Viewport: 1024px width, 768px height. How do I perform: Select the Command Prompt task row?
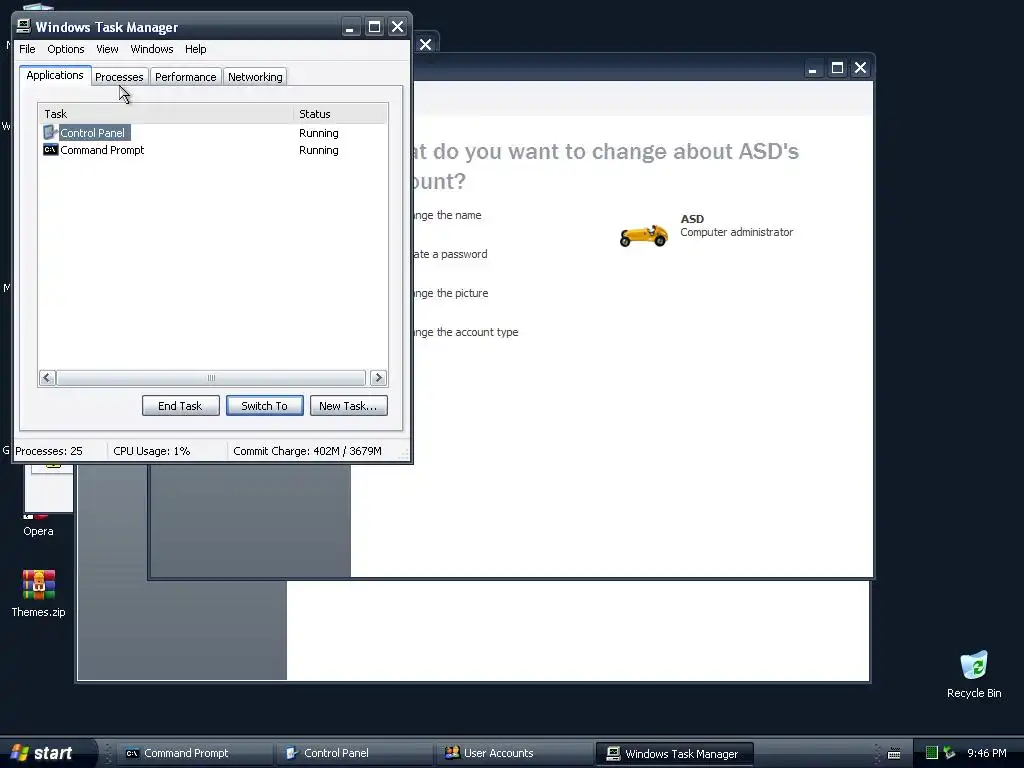213,150
